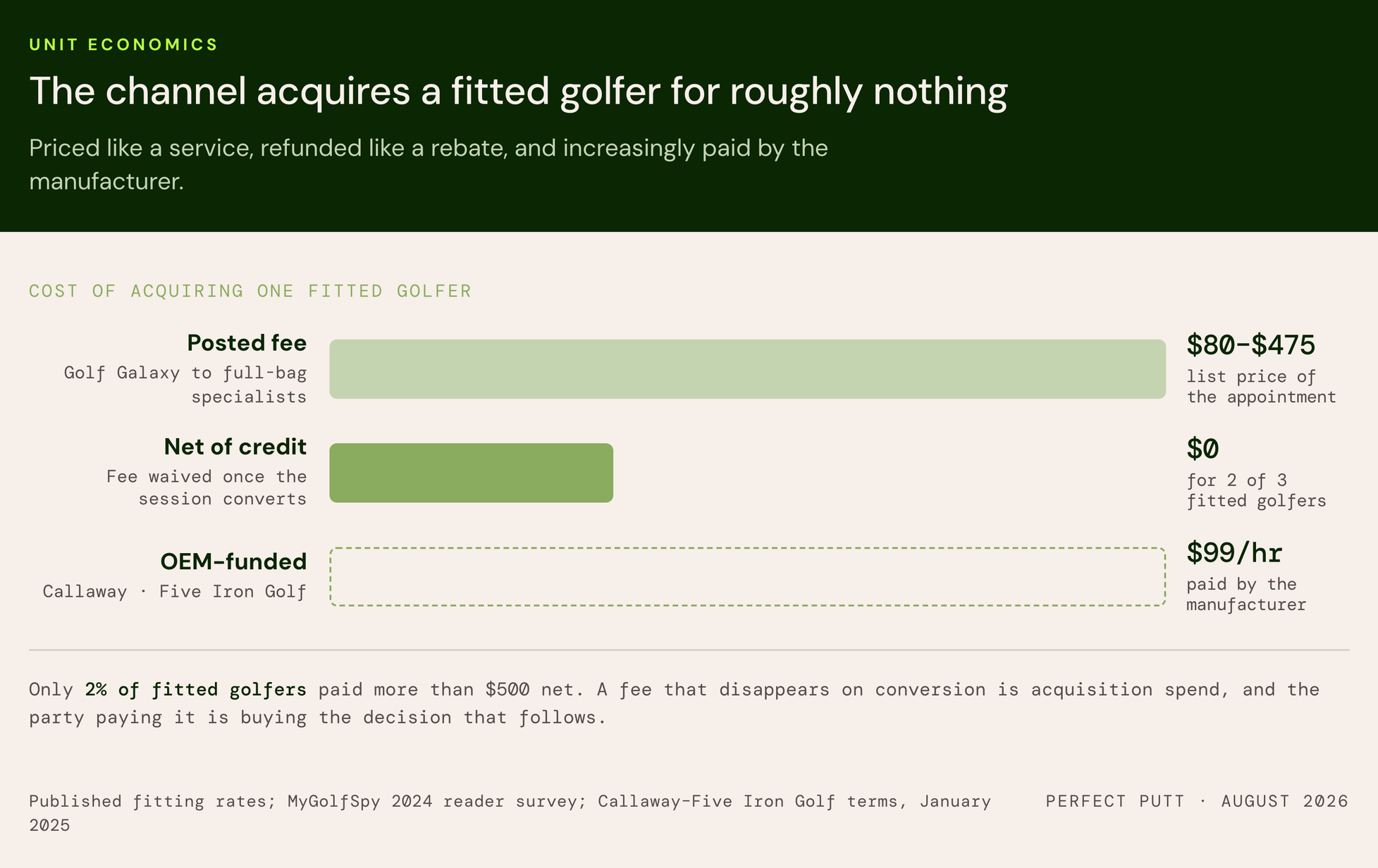The width and height of the screenshot is (1378, 868).
Task: Click the $99/hr value
Action: pos(1234,553)
